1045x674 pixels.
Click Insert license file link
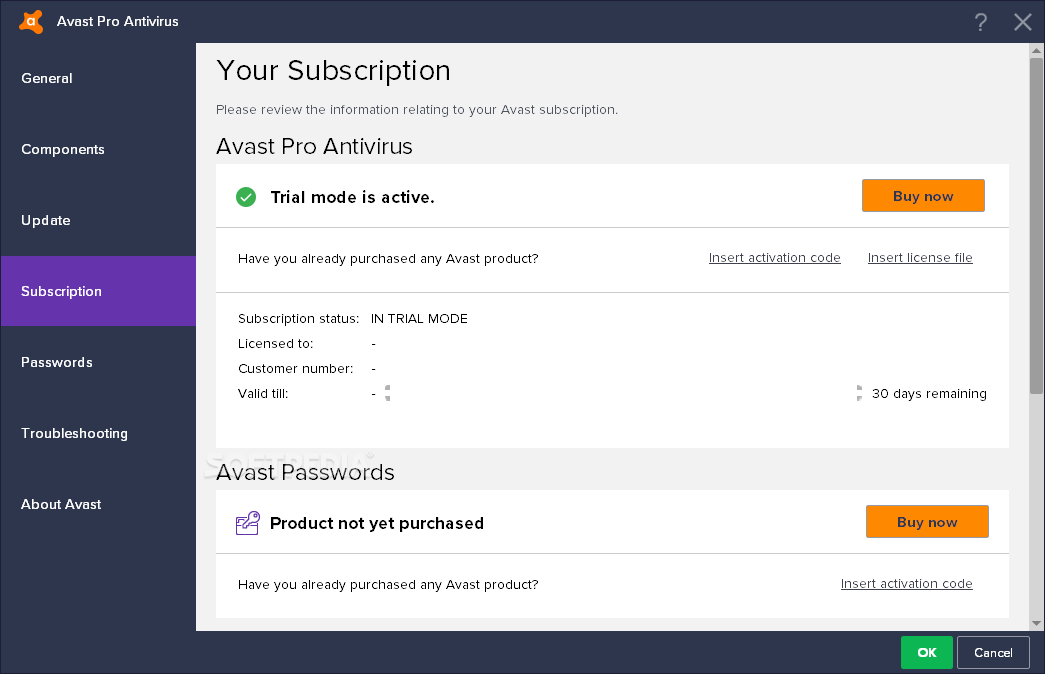point(920,258)
